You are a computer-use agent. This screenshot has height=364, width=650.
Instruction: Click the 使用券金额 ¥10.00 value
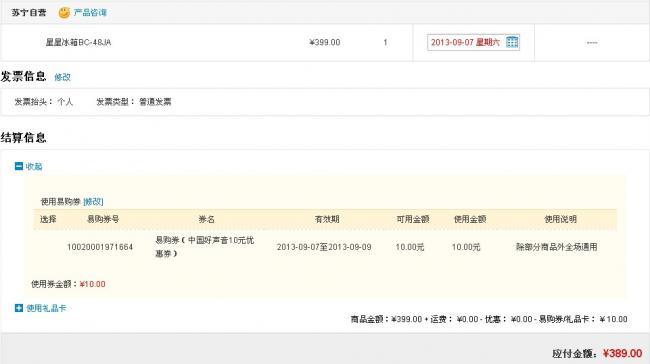click(x=92, y=284)
